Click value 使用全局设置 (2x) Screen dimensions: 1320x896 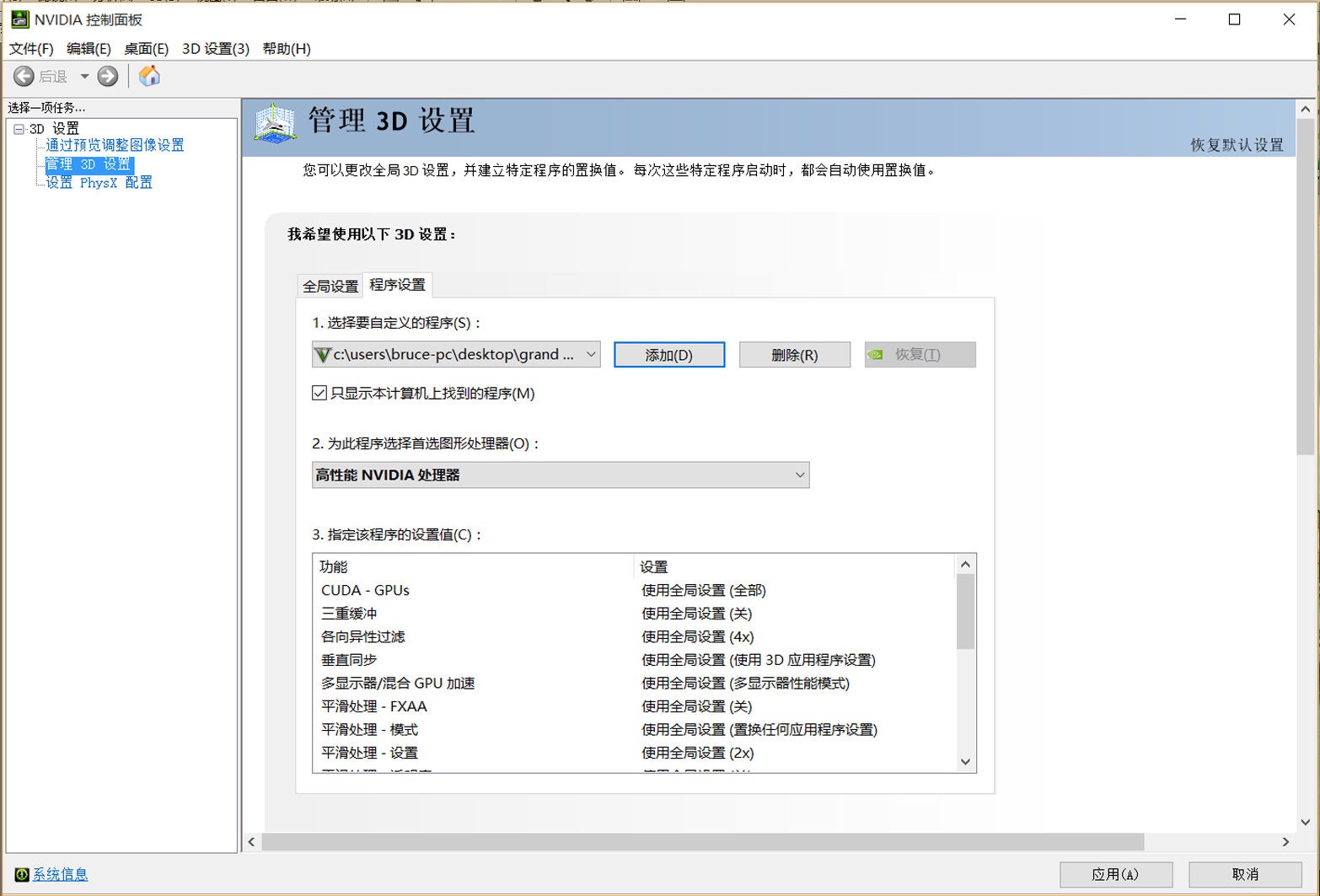pyautogui.click(x=698, y=753)
